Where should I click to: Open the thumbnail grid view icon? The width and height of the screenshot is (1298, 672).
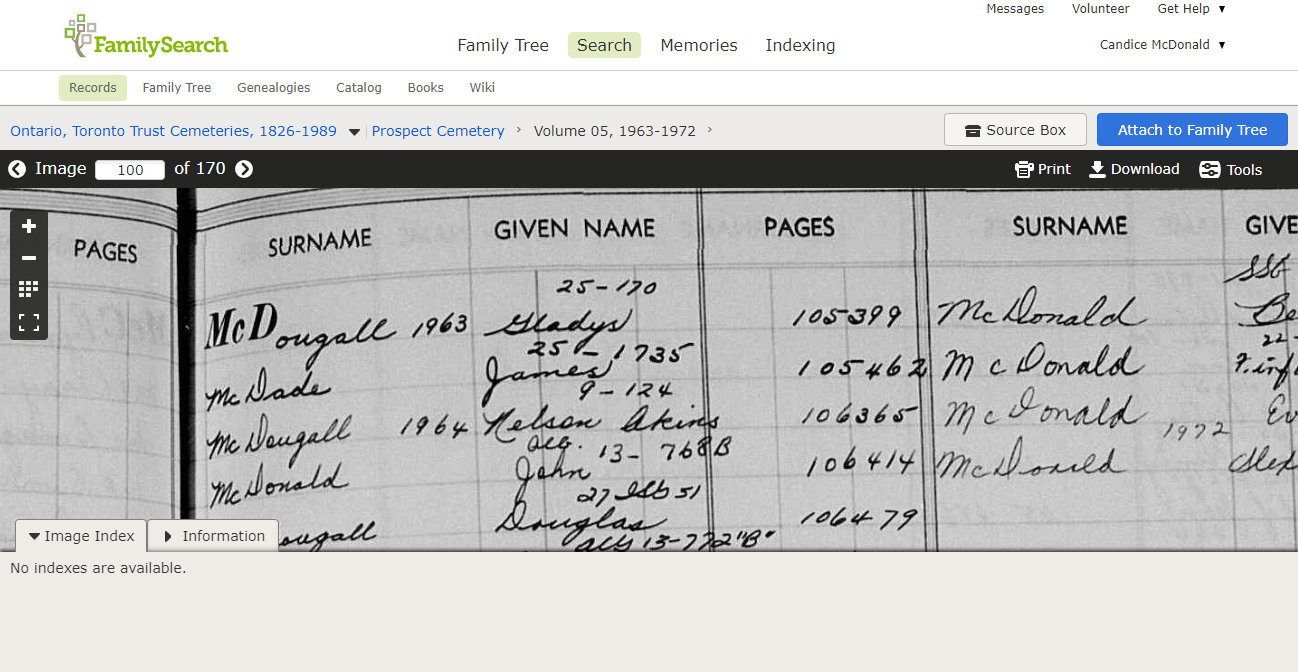29,290
